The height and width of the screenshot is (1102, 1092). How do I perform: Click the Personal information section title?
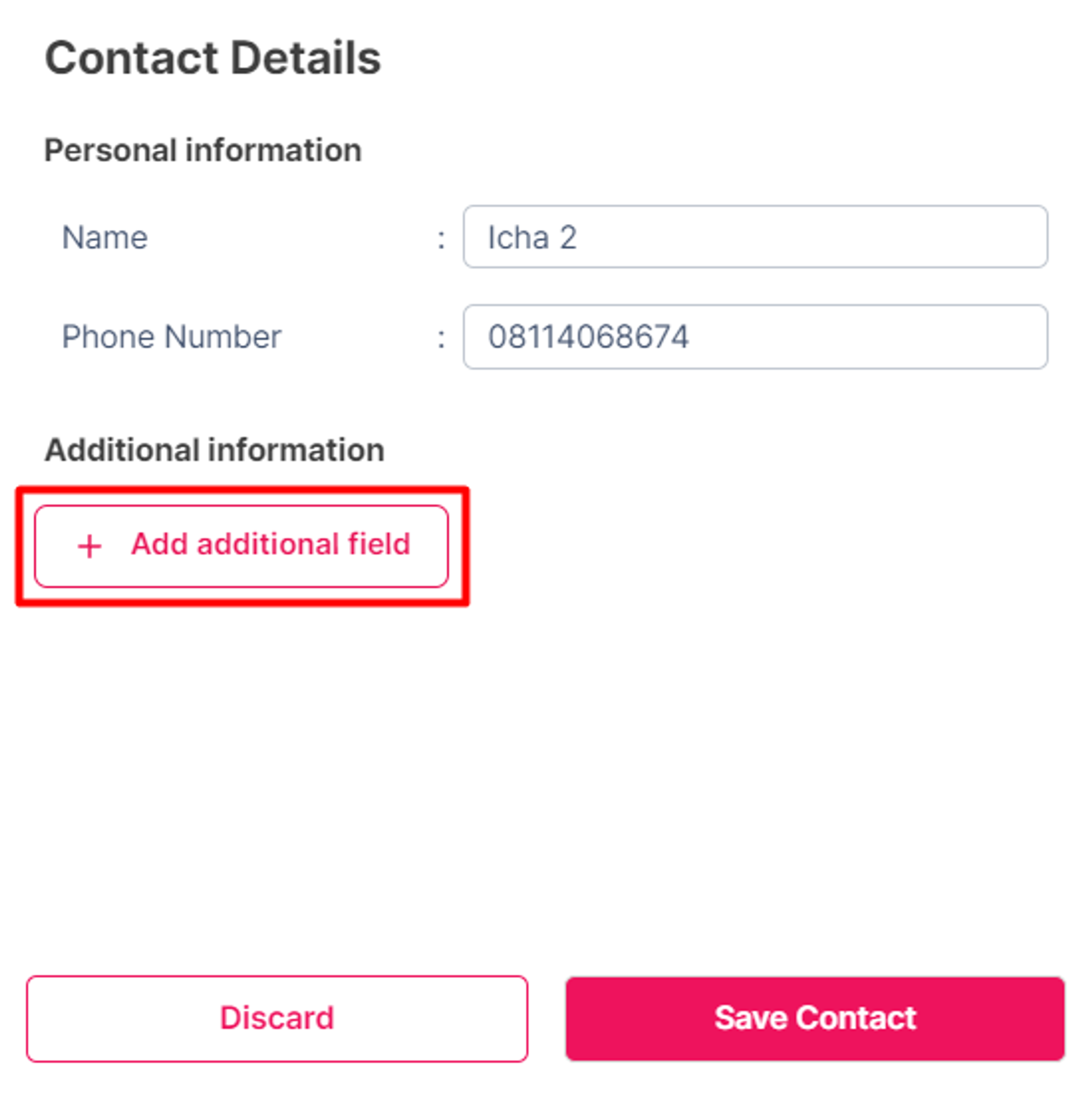click(203, 151)
